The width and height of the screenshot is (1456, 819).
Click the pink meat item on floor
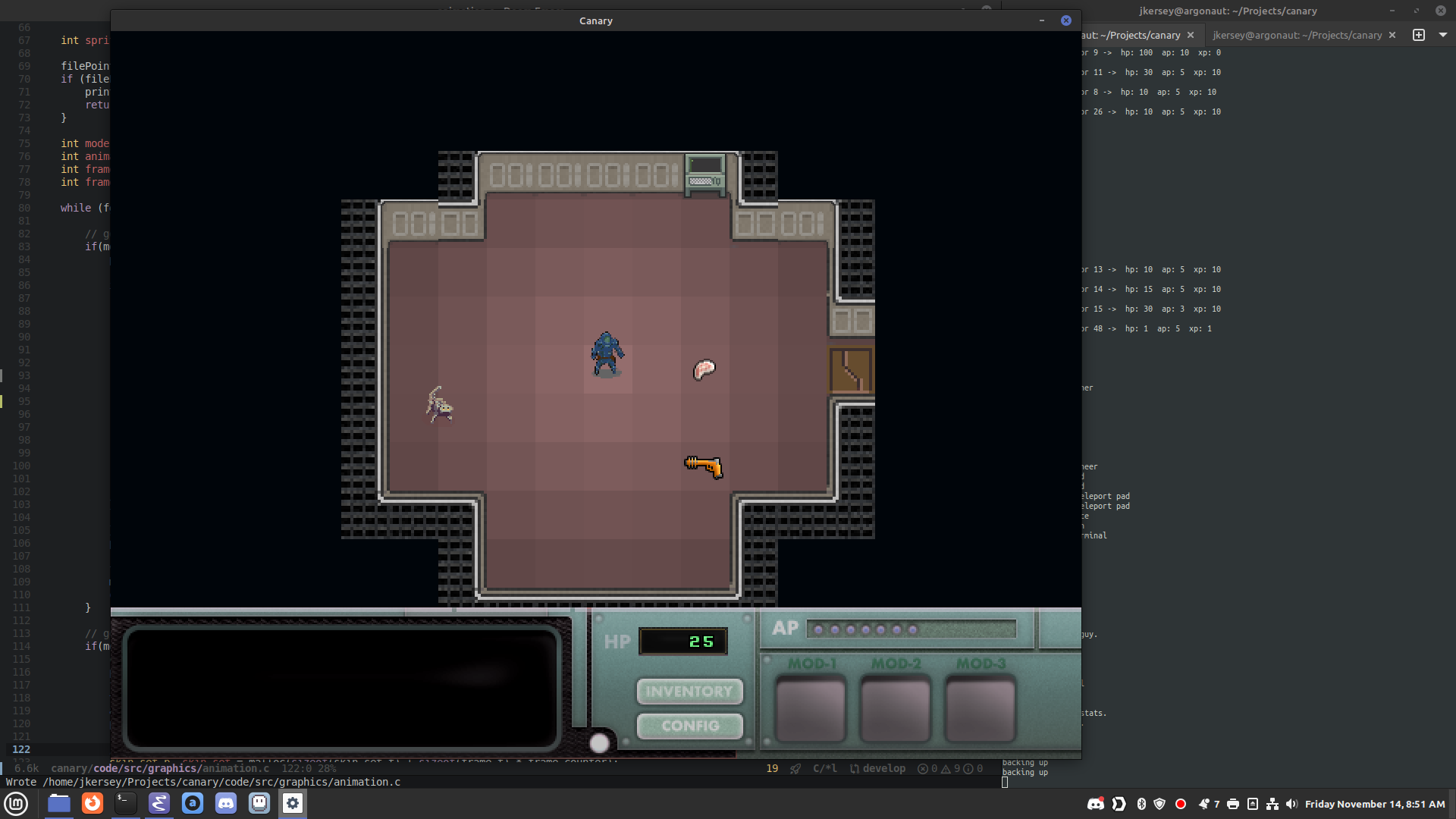click(x=704, y=369)
